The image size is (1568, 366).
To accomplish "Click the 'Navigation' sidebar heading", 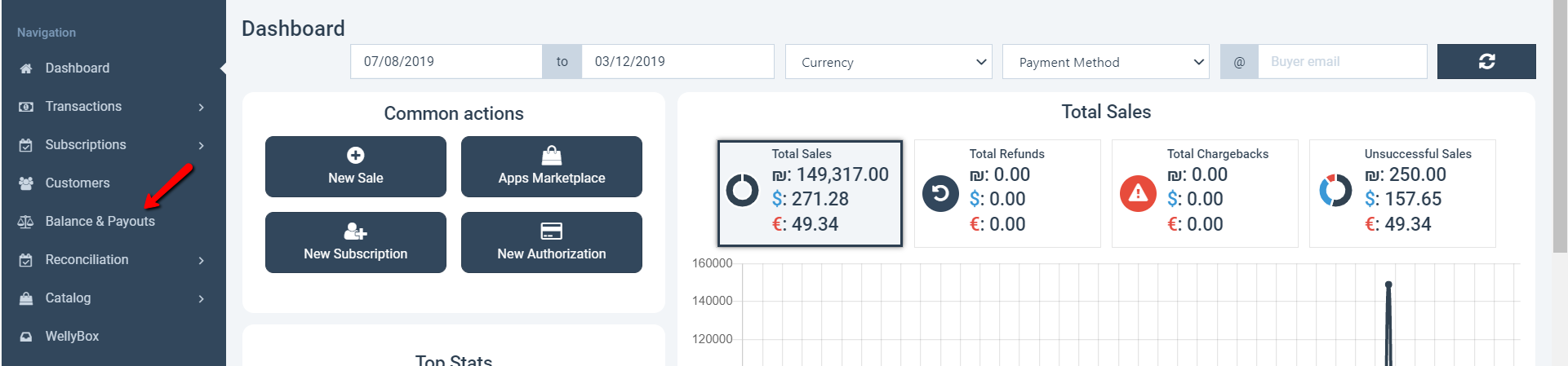I will pyautogui.click(x=47, y=33).
